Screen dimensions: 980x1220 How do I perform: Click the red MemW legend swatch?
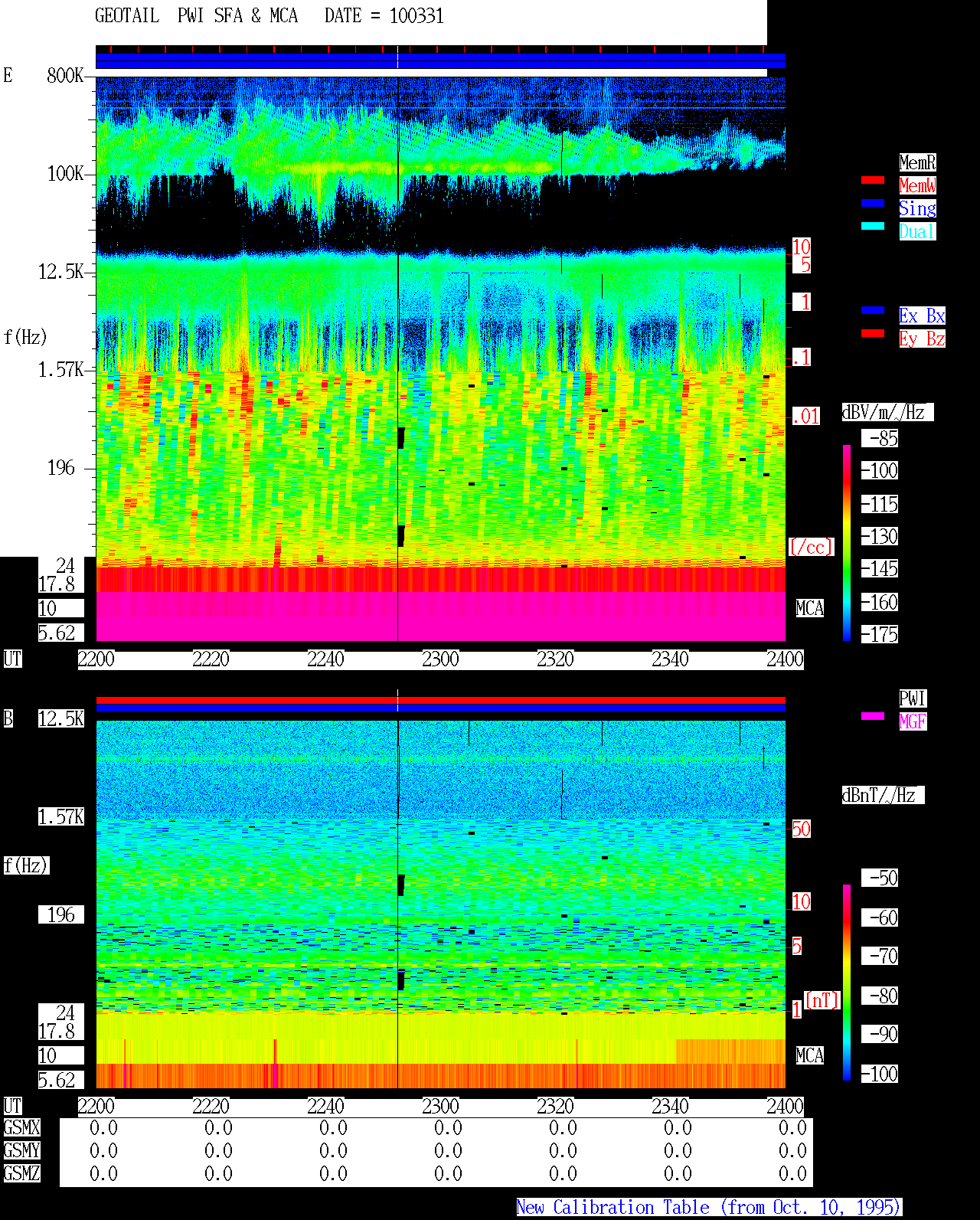click(873, 180)
